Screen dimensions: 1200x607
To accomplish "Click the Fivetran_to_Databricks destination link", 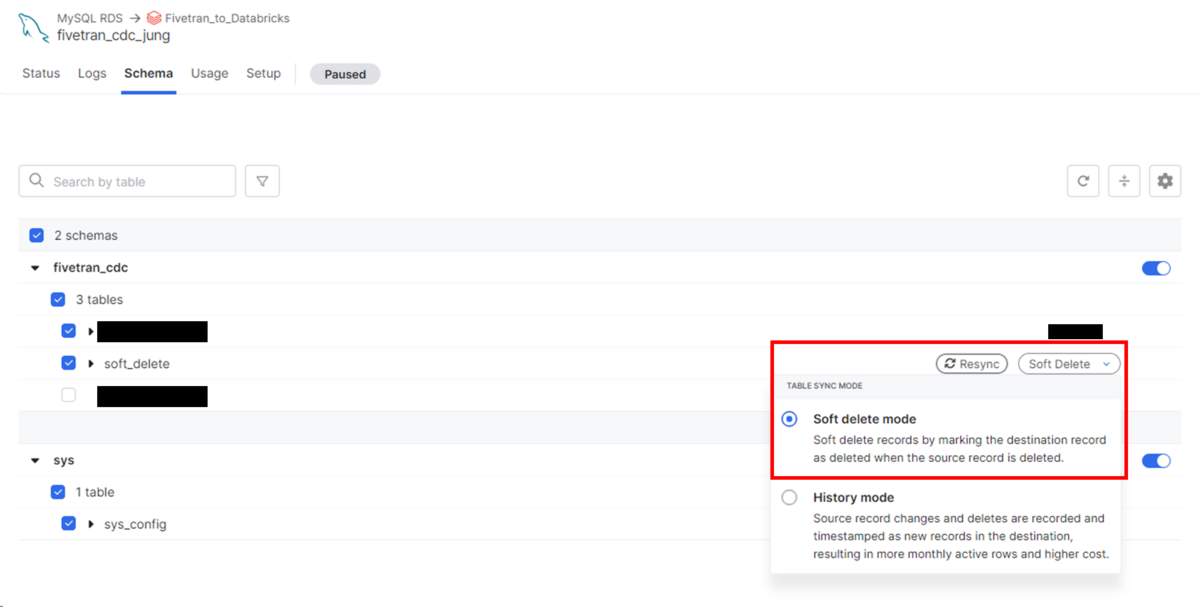I will [227, 18].
